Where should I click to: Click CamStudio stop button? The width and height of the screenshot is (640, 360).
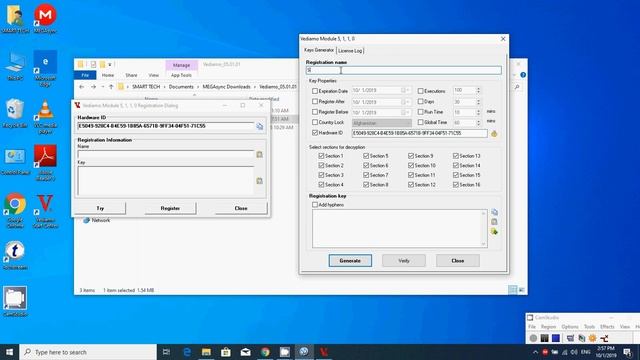click(x=556, y=338)
